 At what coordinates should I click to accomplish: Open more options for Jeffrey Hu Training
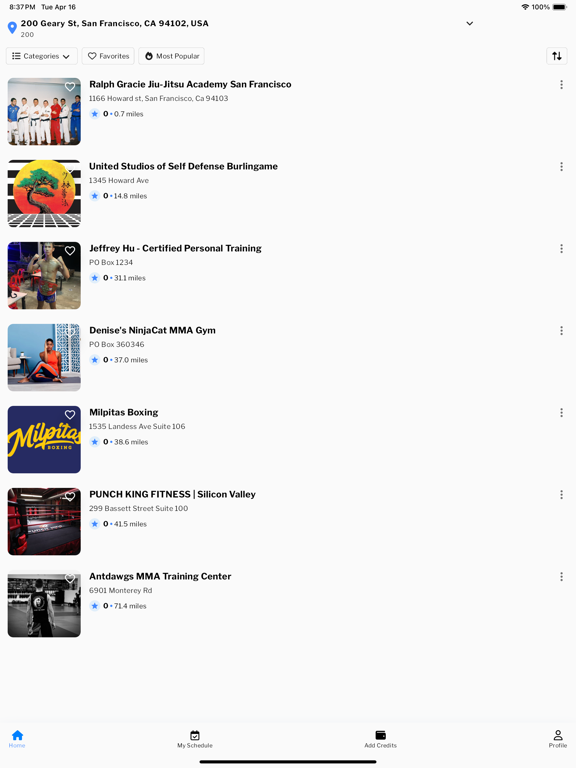561,249
